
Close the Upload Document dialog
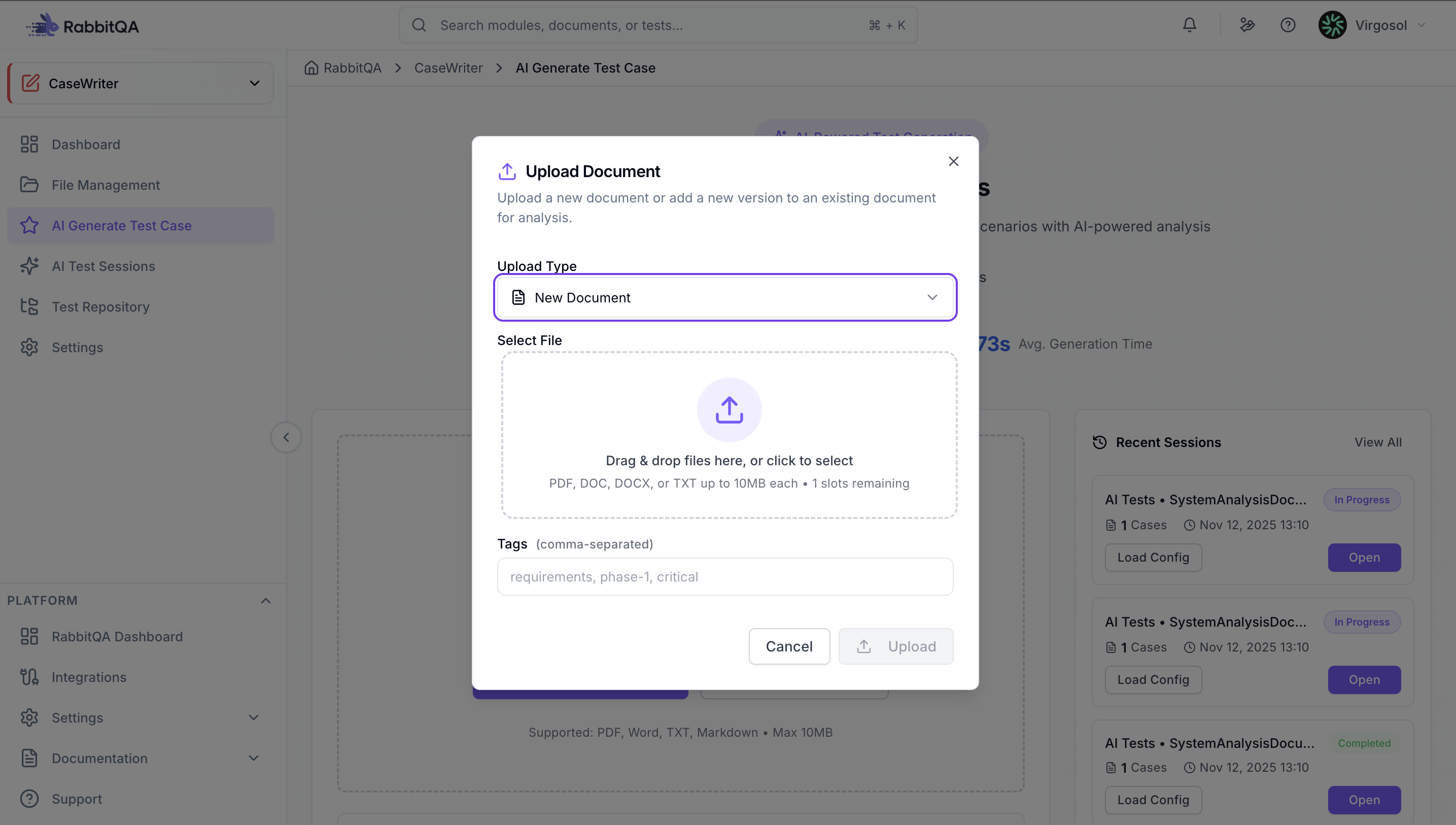click(953, 161)
